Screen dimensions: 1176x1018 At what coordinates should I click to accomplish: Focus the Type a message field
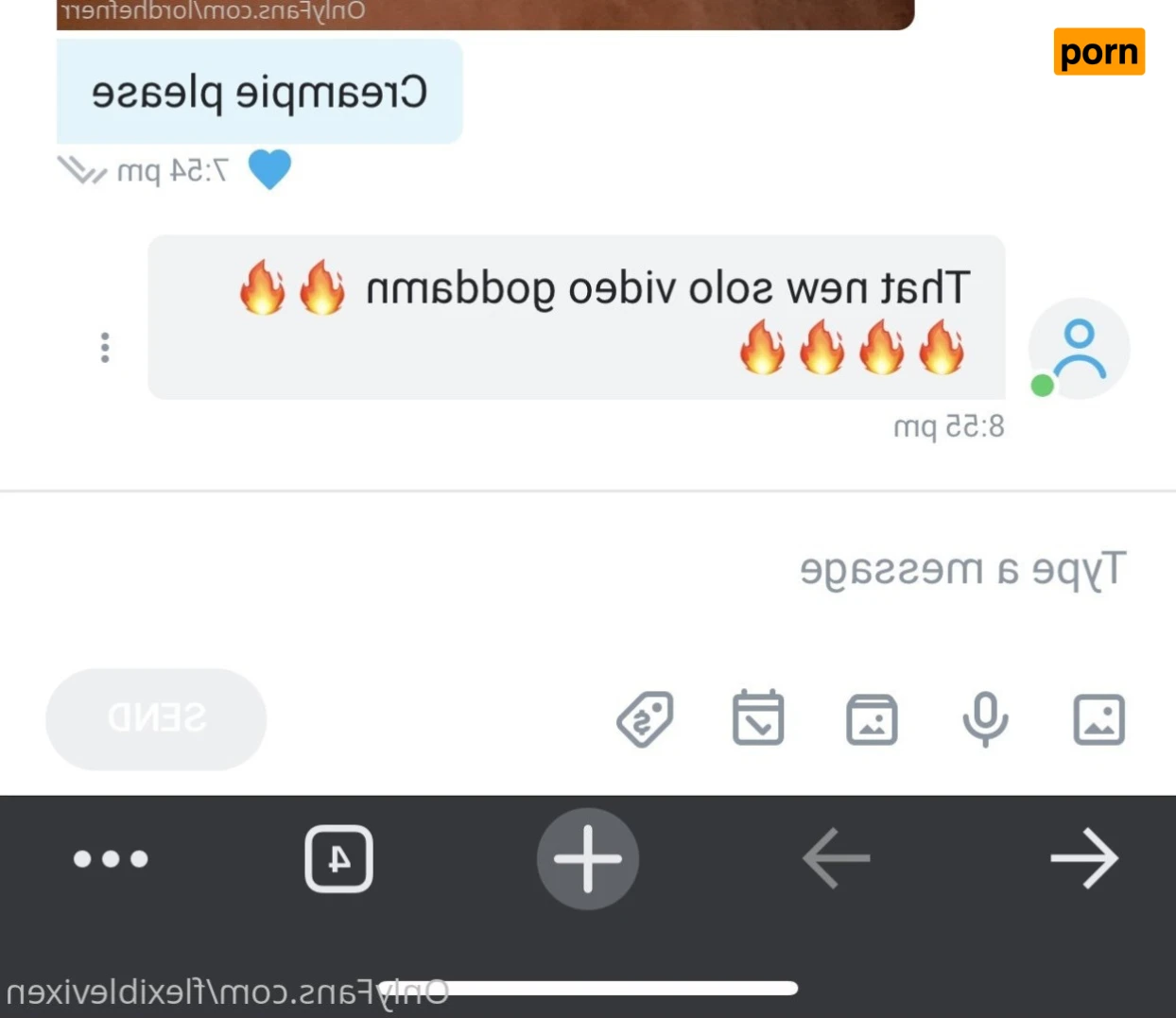click(x=588, y=570)
